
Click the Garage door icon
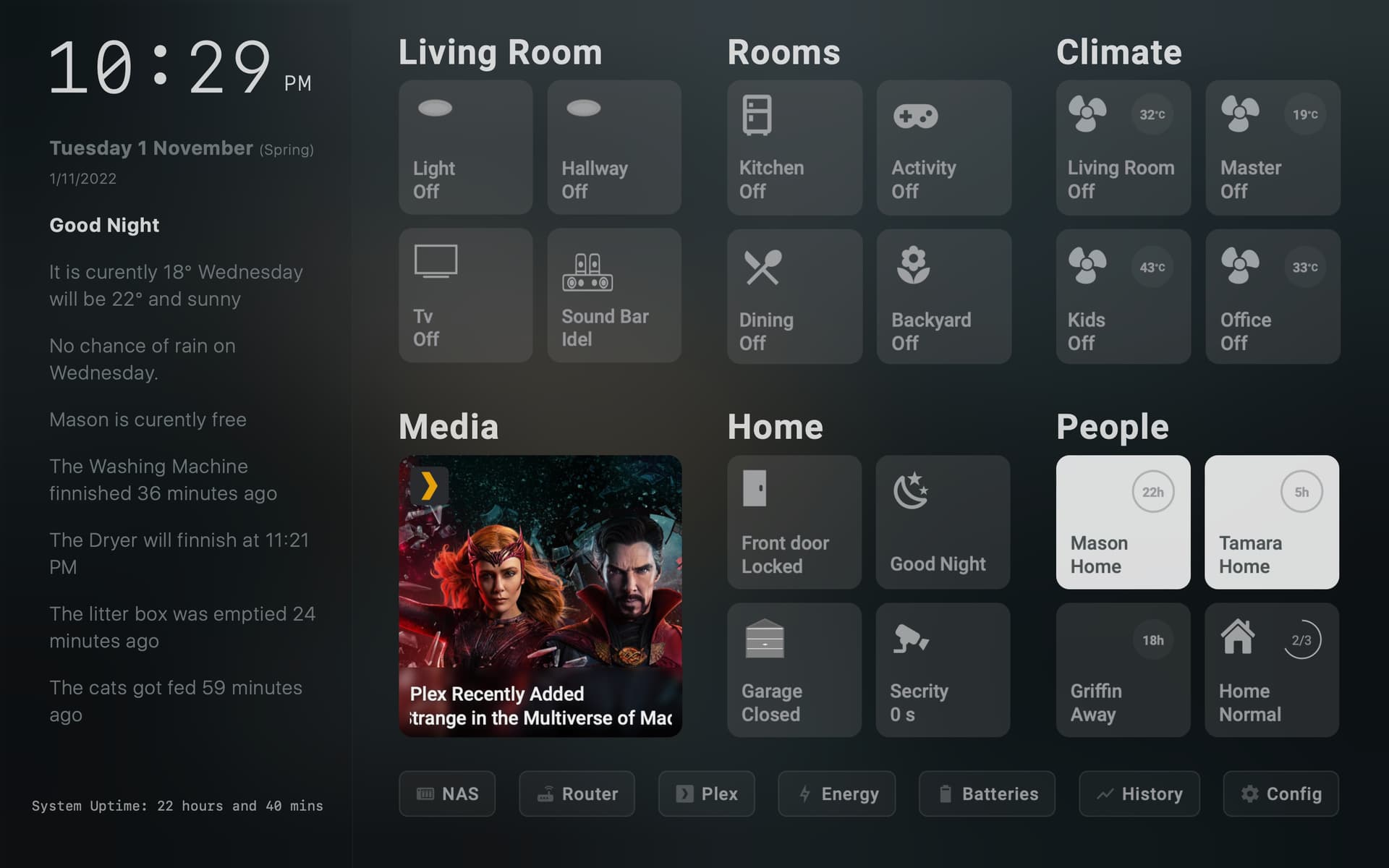765,639
